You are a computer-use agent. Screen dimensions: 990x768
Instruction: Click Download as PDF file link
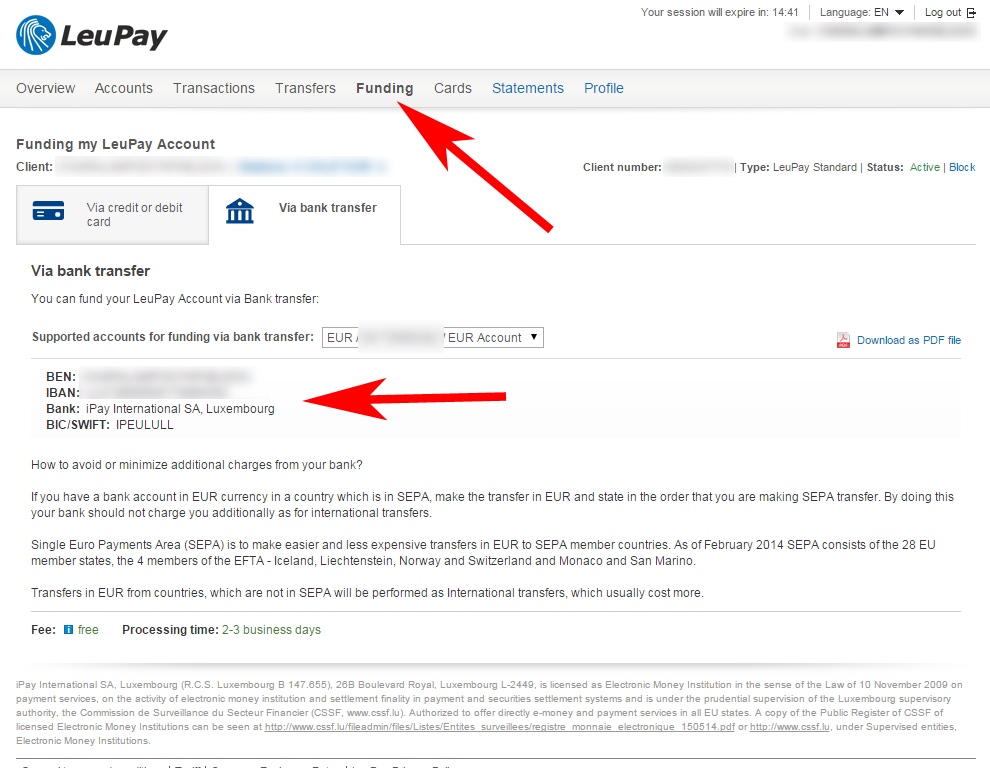(909, 340)
